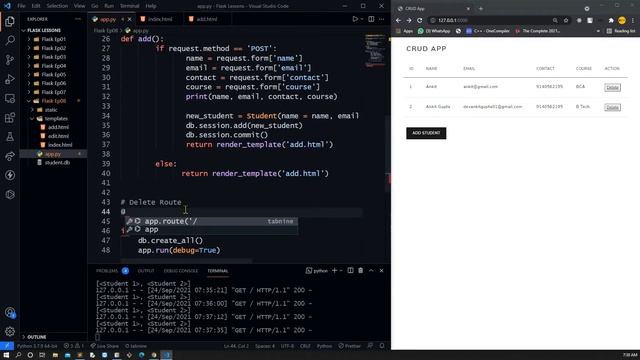This screenshot has height=360, width=640.
Task: Open the Extensions view
Action: (x=10, y=118)
